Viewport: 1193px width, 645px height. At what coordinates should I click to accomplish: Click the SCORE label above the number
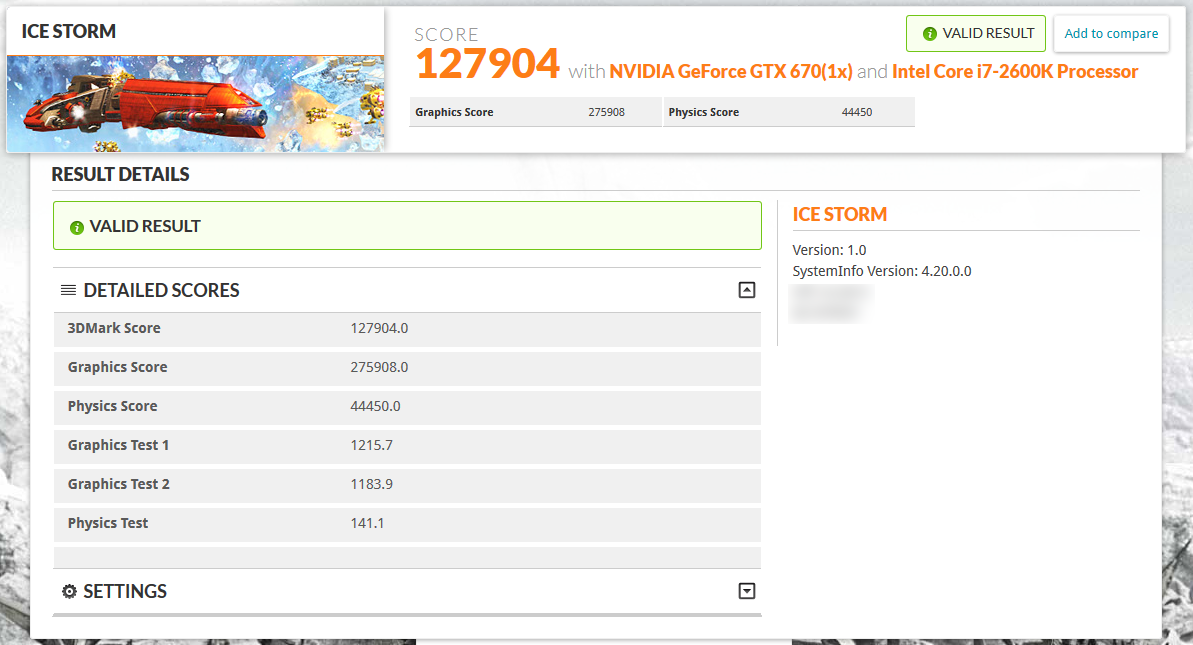point(446,34)
